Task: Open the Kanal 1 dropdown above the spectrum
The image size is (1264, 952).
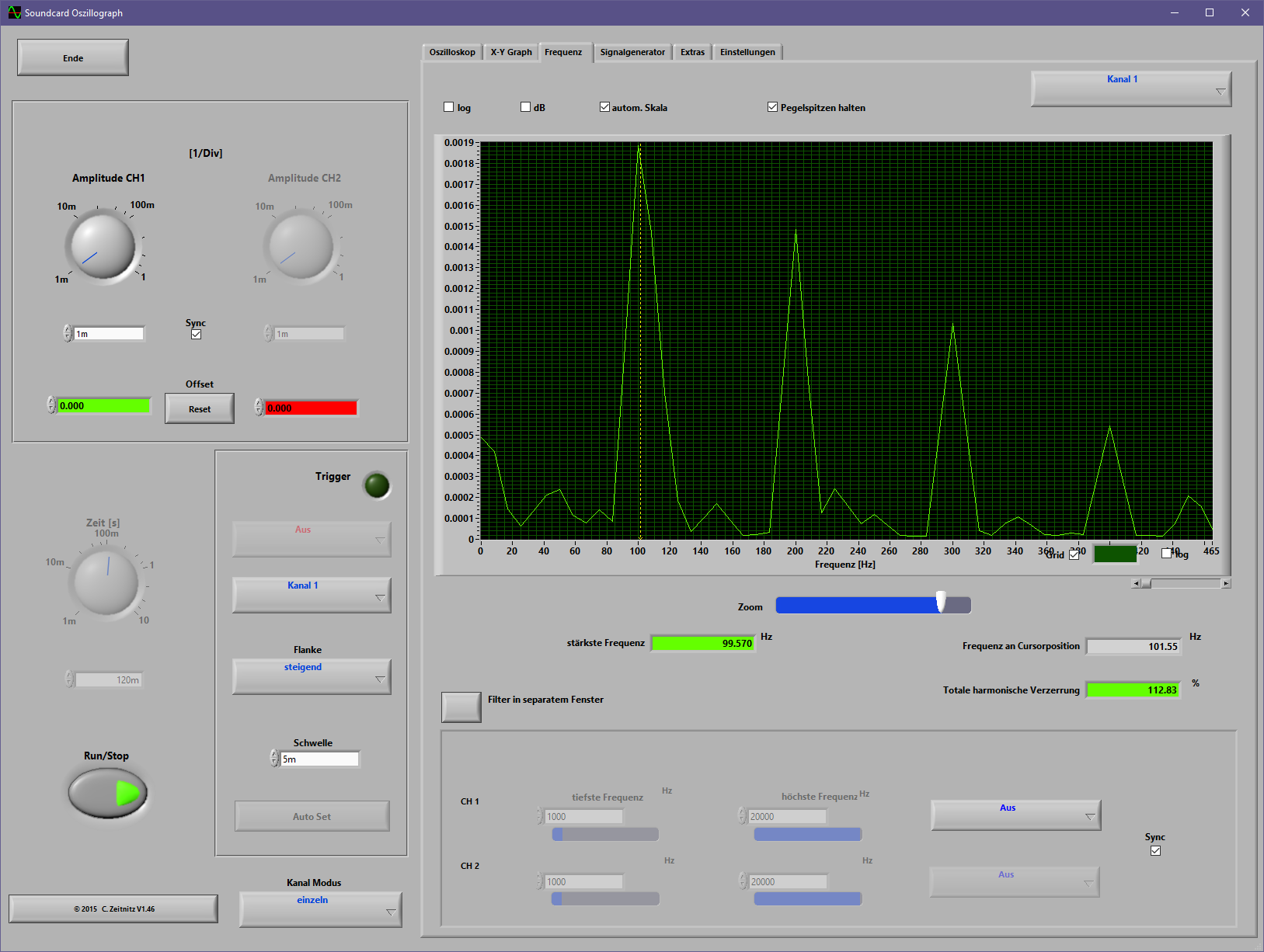Action: [1130, 89]
